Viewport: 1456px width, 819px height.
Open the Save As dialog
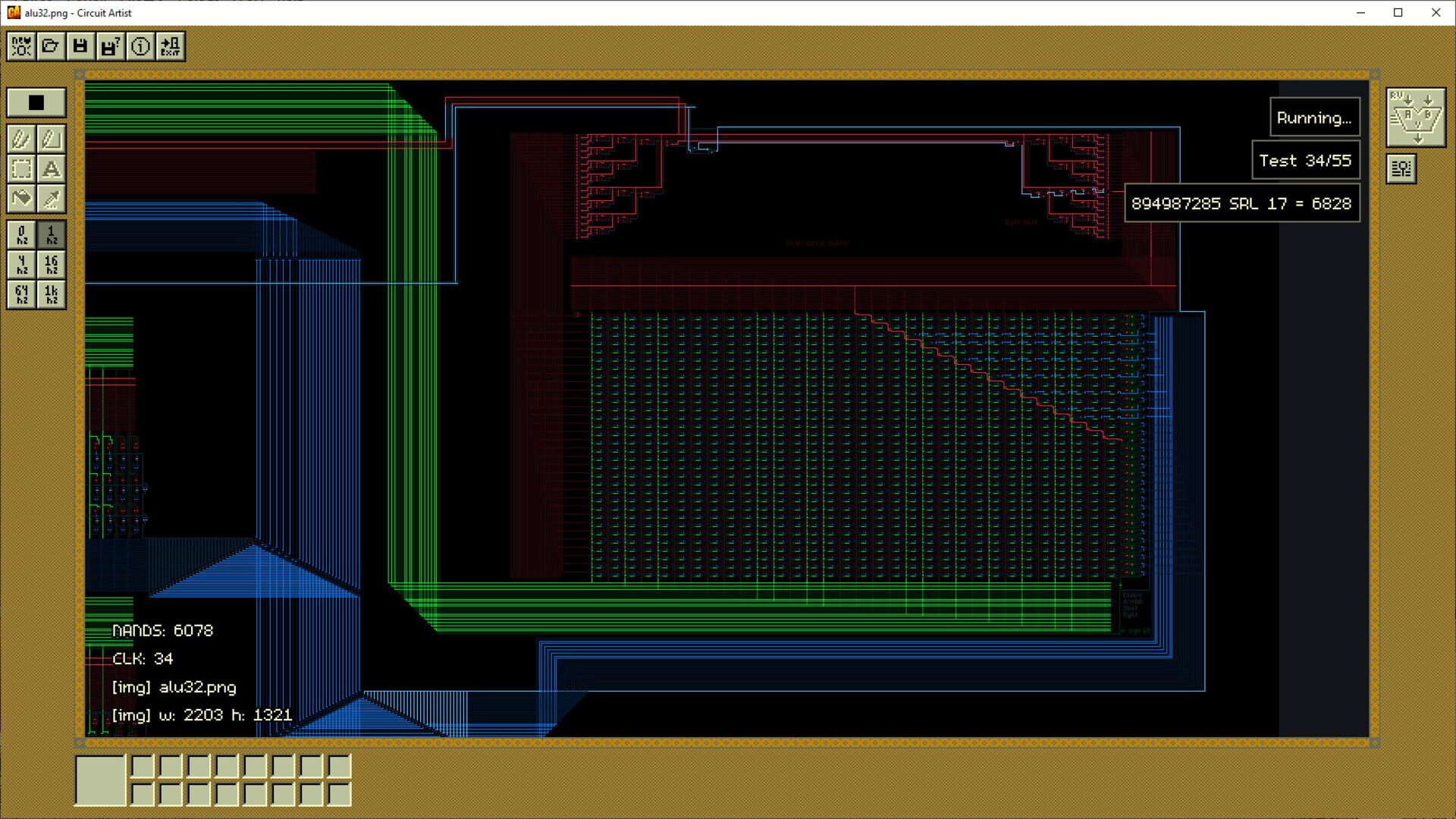(111, 45)
